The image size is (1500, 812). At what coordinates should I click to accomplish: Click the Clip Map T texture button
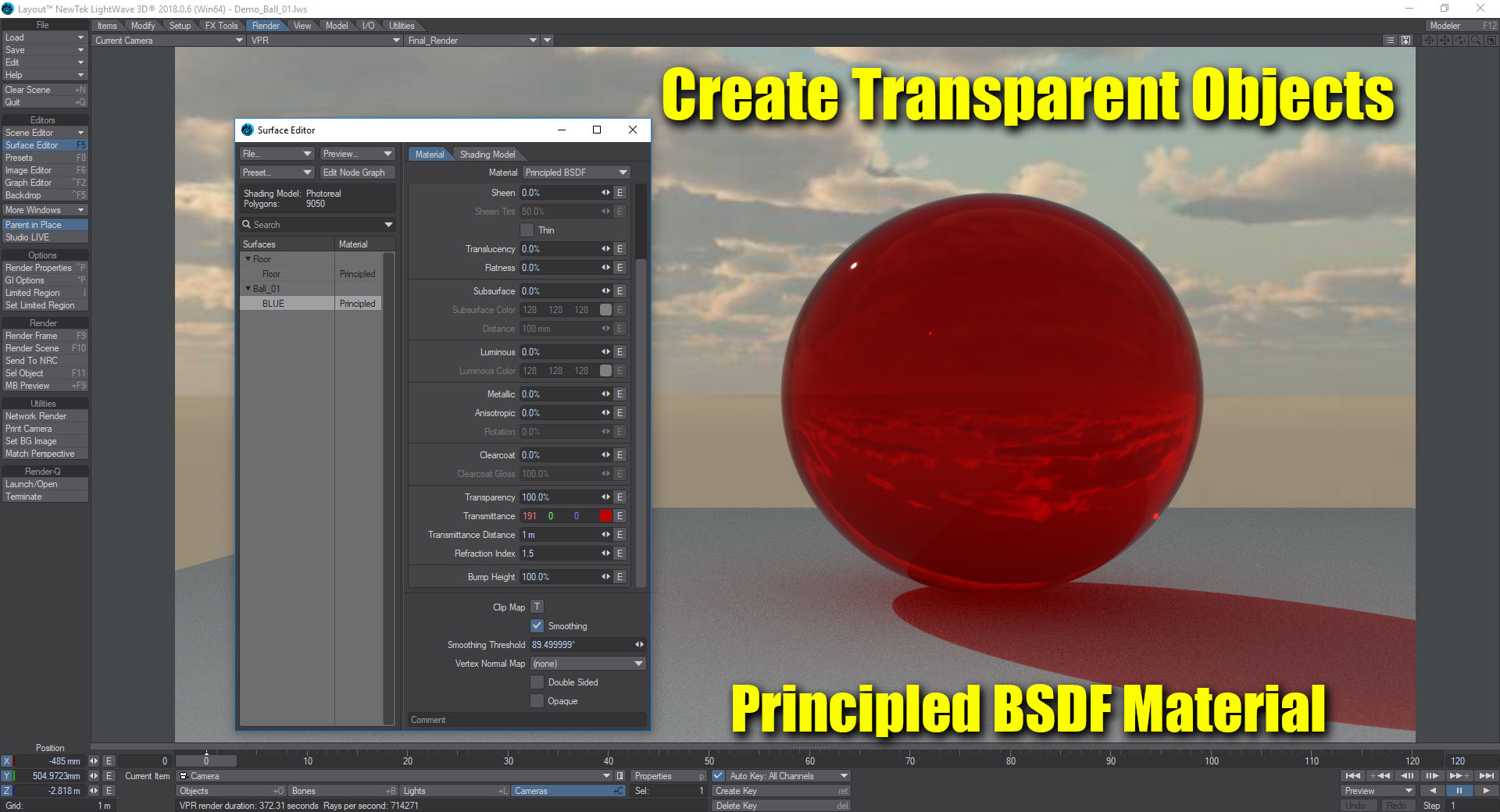click(537, 607)
